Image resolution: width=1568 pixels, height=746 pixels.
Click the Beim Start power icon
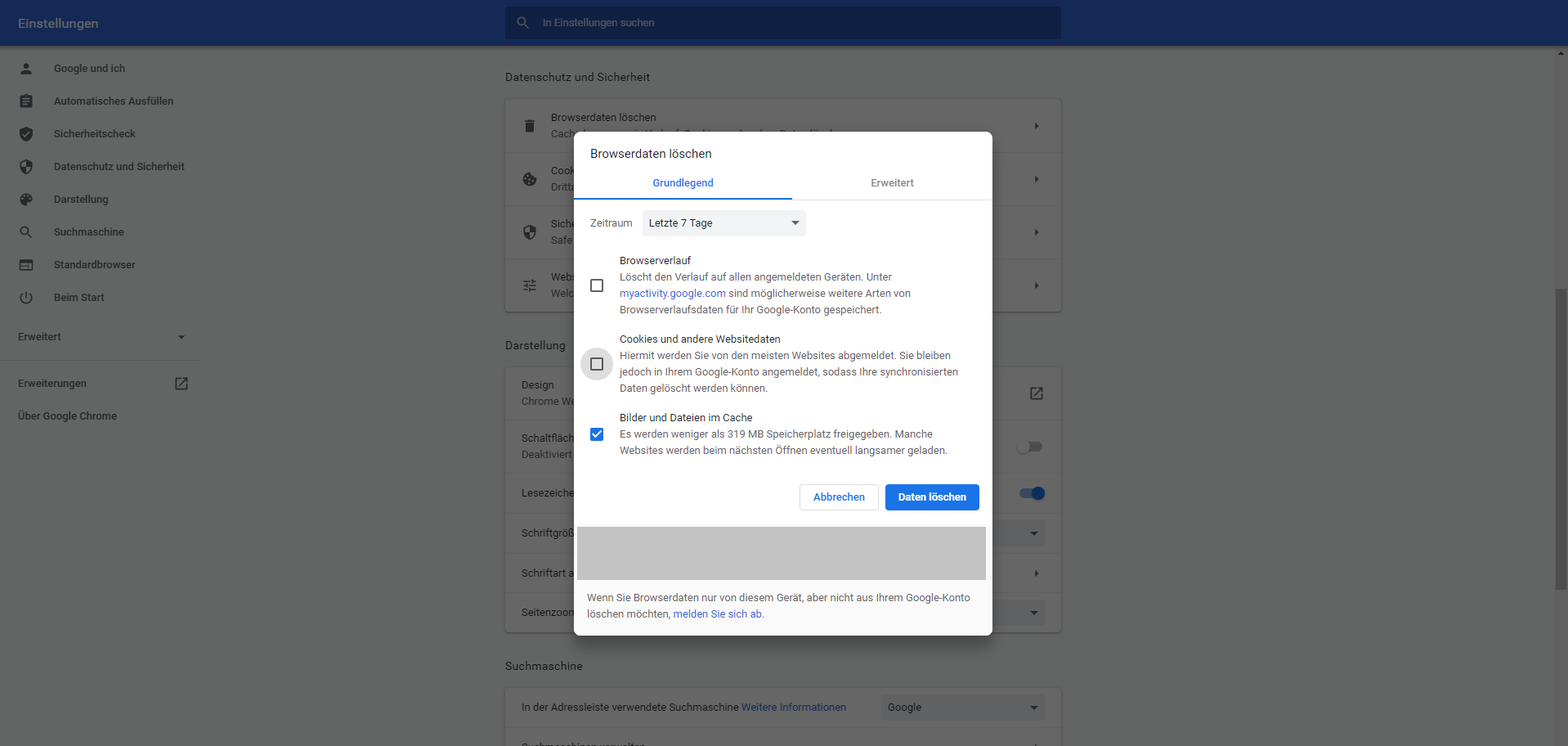point(26,298)
